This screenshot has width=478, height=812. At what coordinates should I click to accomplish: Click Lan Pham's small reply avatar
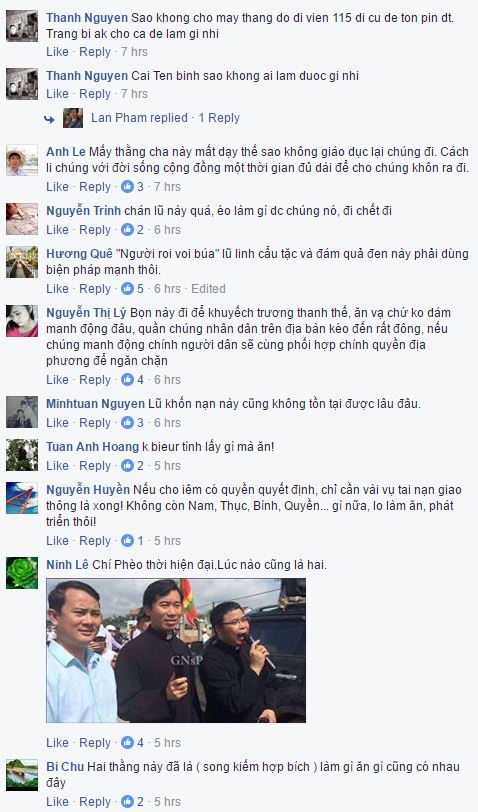[x=73, y=118]
